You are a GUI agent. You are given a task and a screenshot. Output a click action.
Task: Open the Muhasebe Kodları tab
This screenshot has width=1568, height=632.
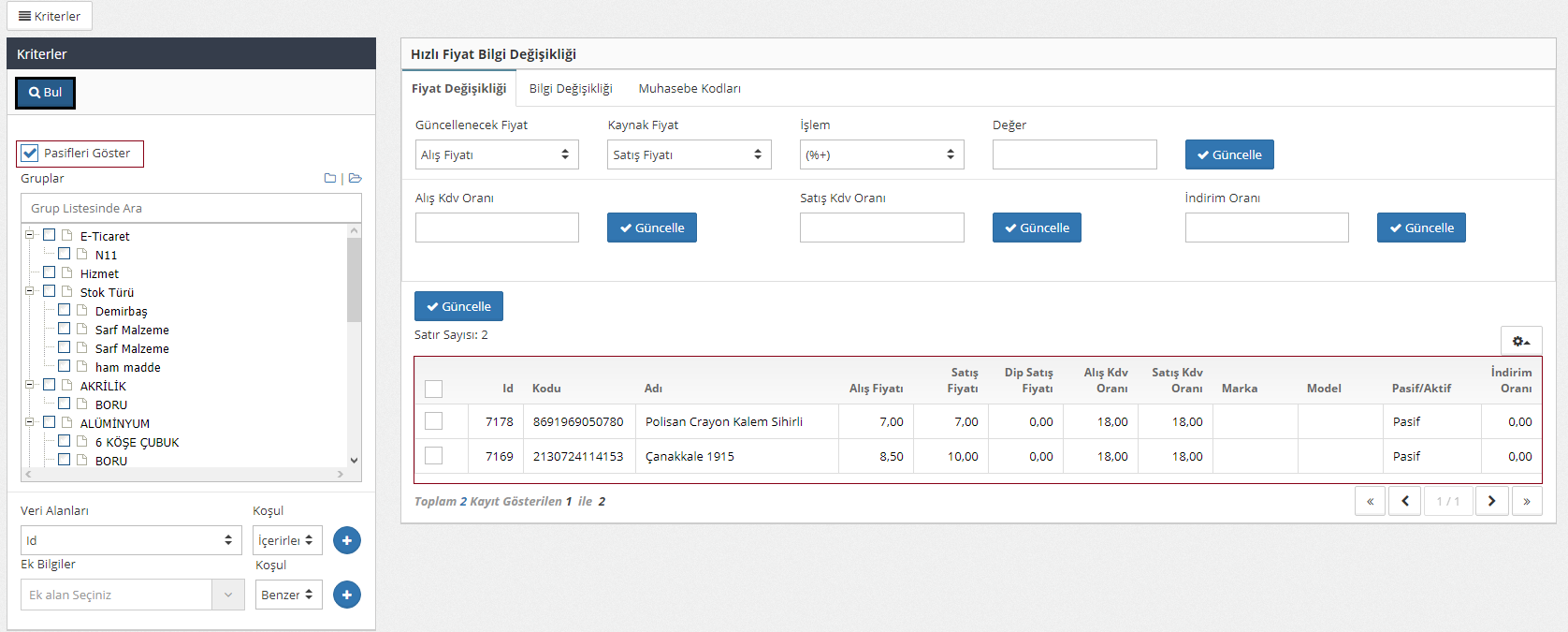click(689, 88)
